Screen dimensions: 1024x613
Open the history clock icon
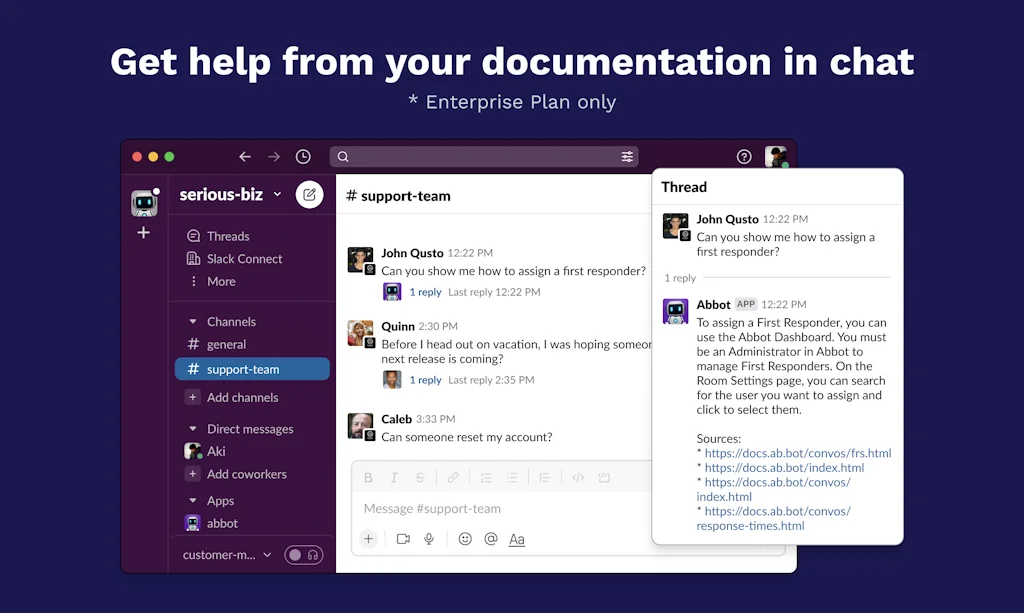(303, 157)
